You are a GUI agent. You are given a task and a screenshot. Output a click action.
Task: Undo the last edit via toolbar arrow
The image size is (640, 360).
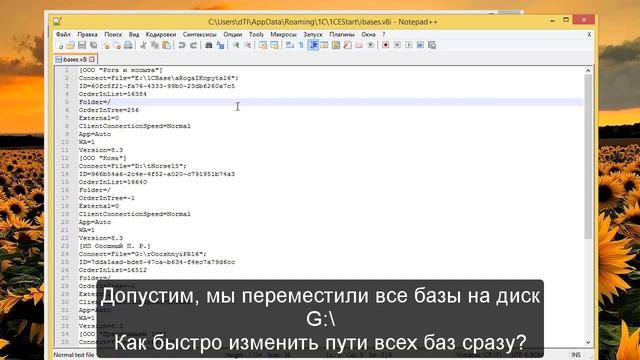[x=182, y=45]
